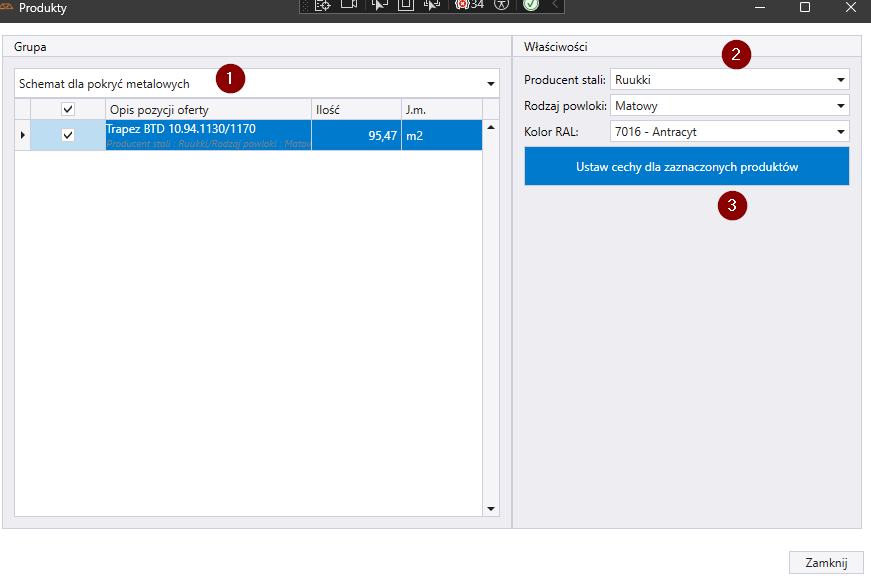Click the list scrollbar down arrow
Viewport: 871px width, 579px height.
click(x=491, y=508)
